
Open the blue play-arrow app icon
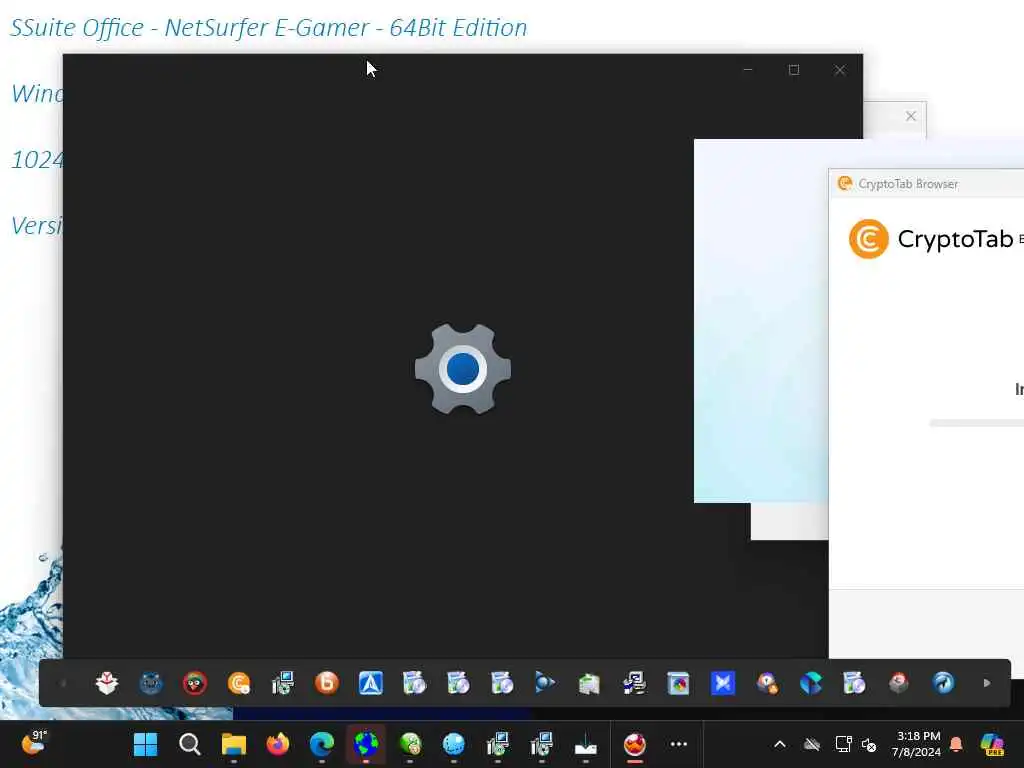(x=545, y=683)
